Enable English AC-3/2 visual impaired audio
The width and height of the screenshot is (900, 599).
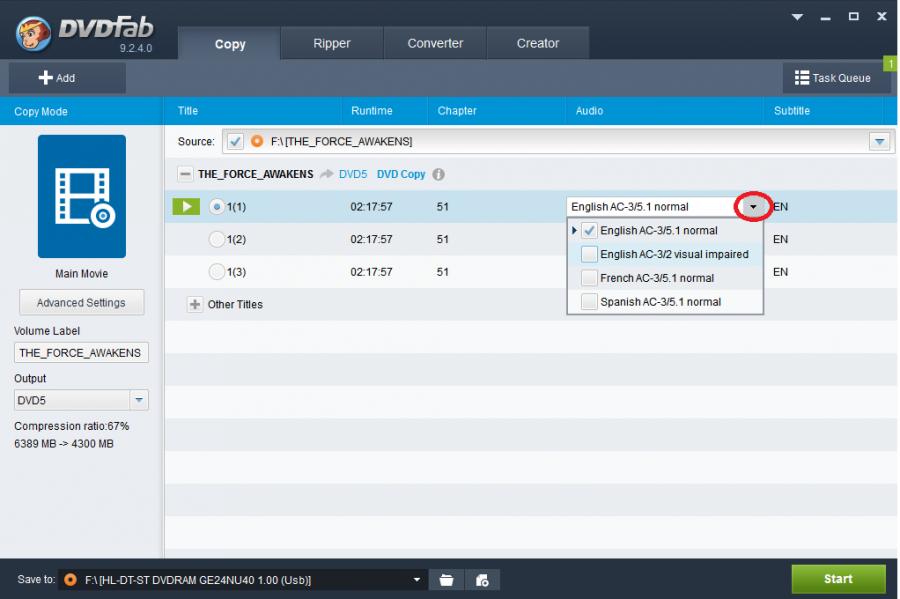[x=590, y=254]
